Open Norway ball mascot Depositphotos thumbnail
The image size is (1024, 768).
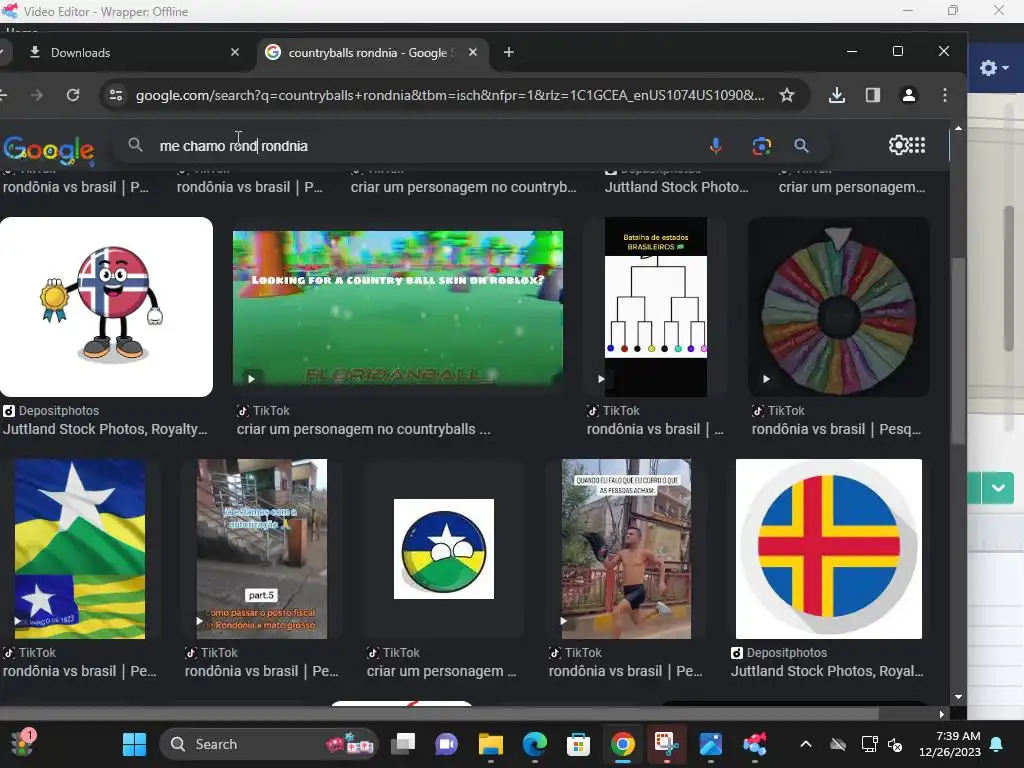point(106,307)
